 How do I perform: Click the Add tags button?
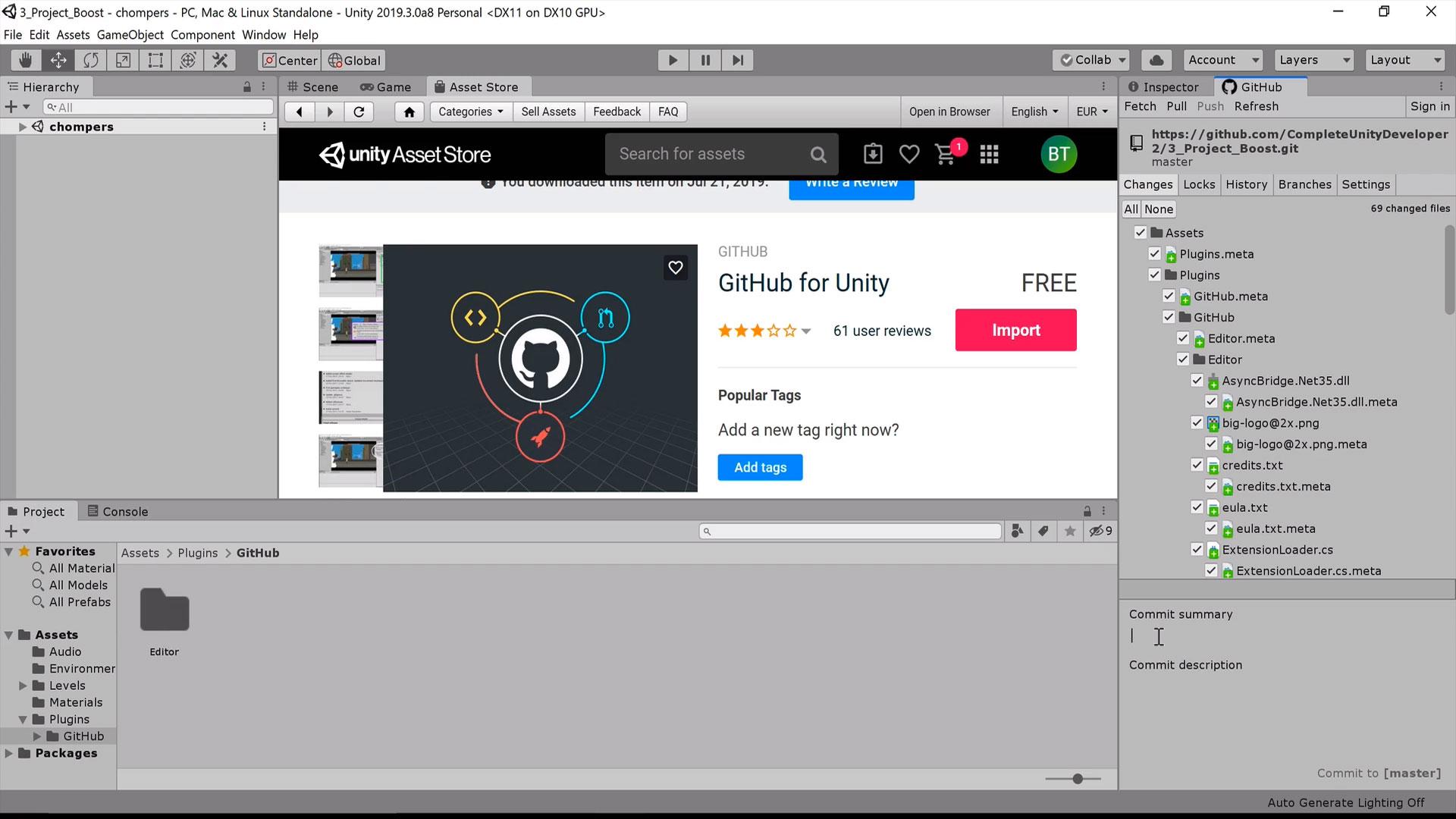coord(760,467)
